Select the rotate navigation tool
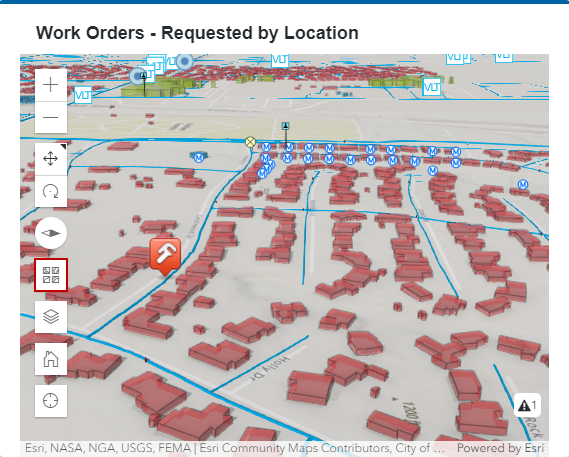This screenshot has width=569, height=457. pos(51,191)
